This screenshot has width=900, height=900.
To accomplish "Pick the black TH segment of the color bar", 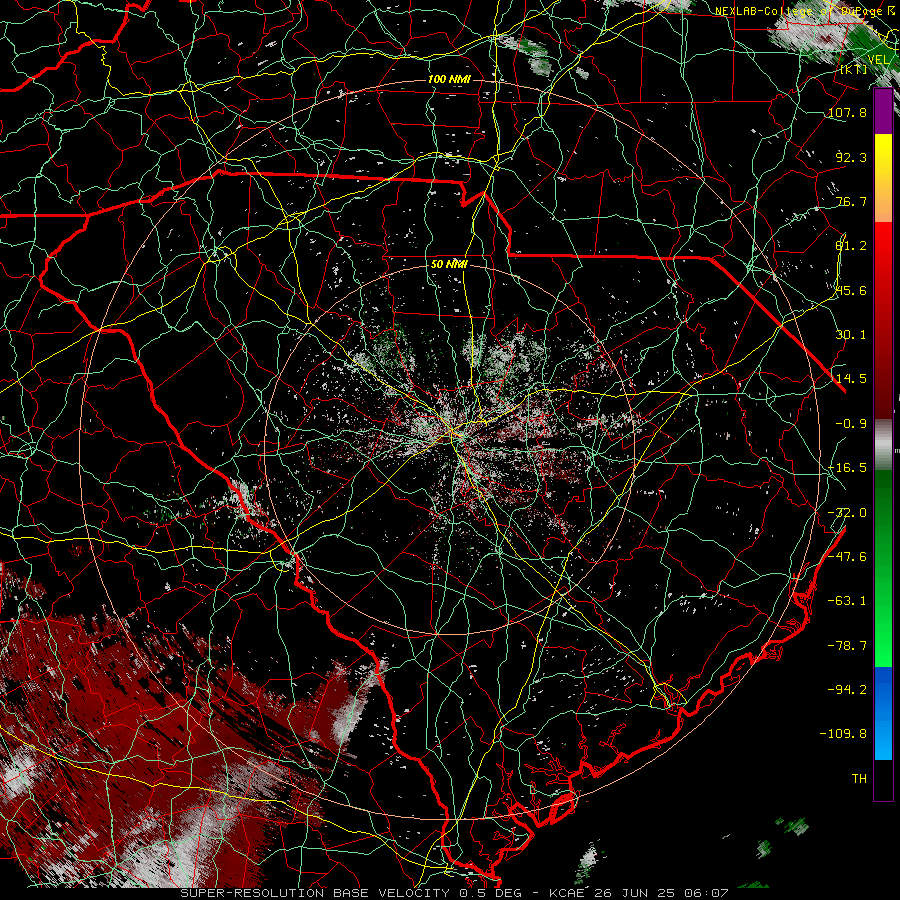I will click(883, 779).
